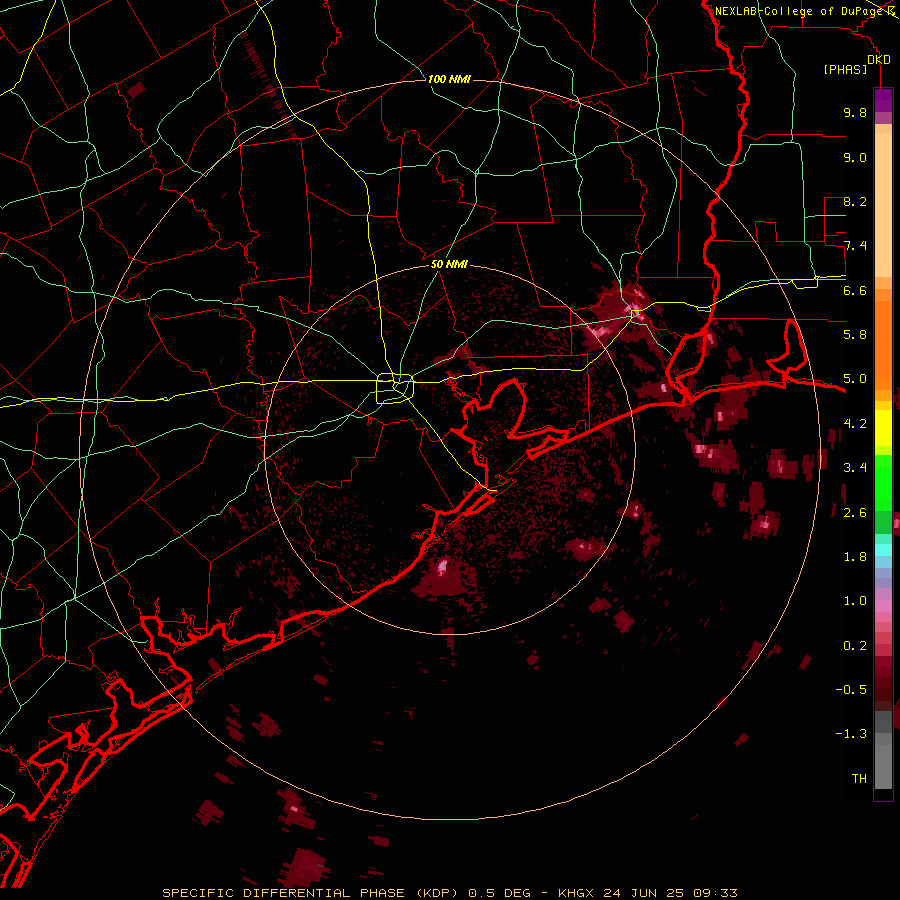This screenshot has height=900, width=900.
Task: Click the 100 NMI range ring label
Action: 449,79
